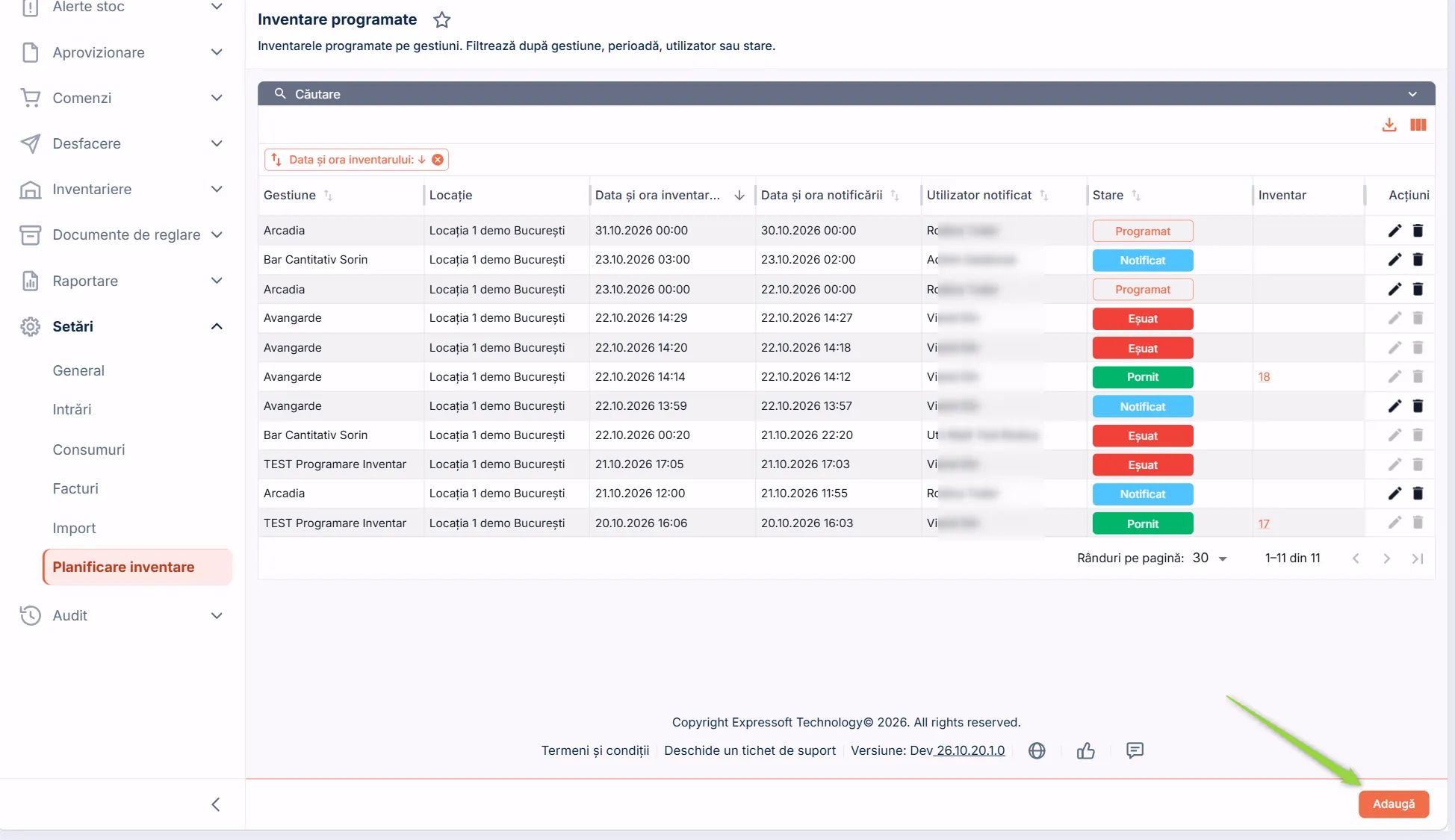Screen dimensions: 1455x840
Task: Click the search magnifier icon in Căutare bar
Action: (x=280, y=93)
